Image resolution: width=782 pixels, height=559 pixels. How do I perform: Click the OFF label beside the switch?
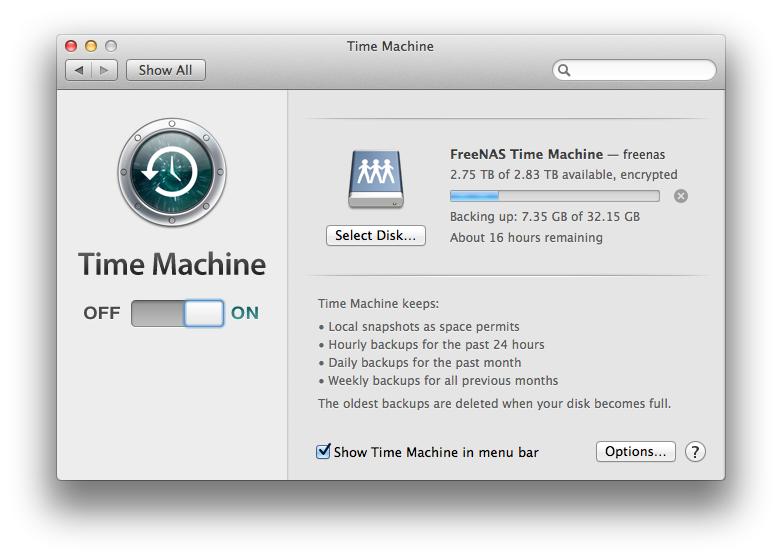point(102,313)
